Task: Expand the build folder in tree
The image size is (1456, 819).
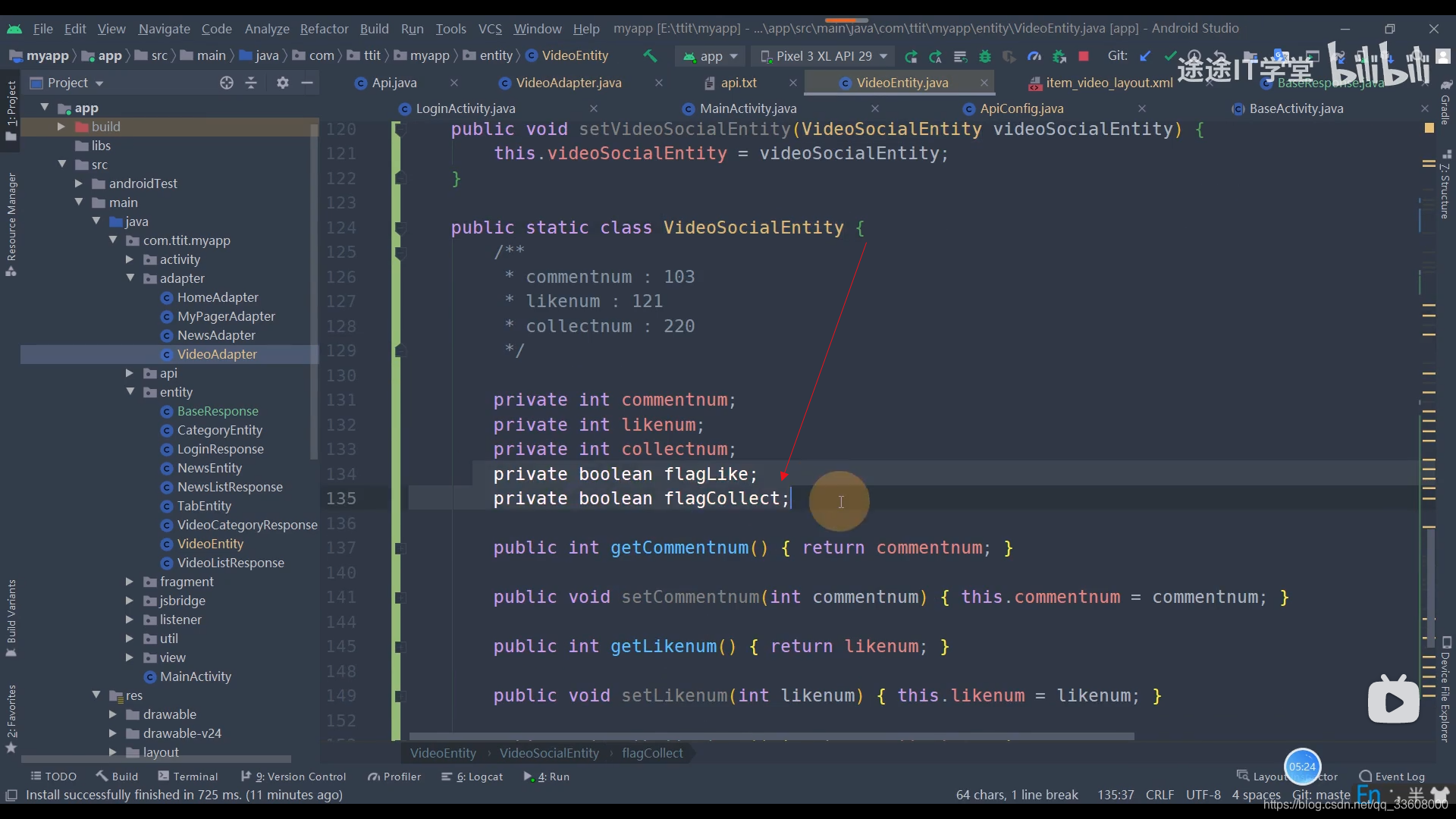Action: click(61, 127)
